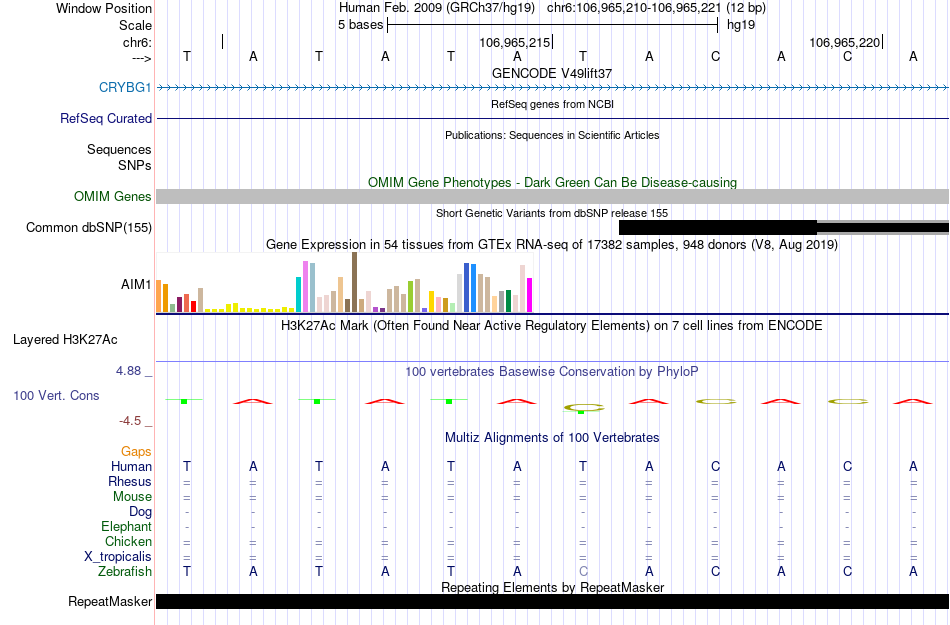Click the OMIM Genes label
The height and width of the screenshot is (625, 950).
tap(112, 196)
